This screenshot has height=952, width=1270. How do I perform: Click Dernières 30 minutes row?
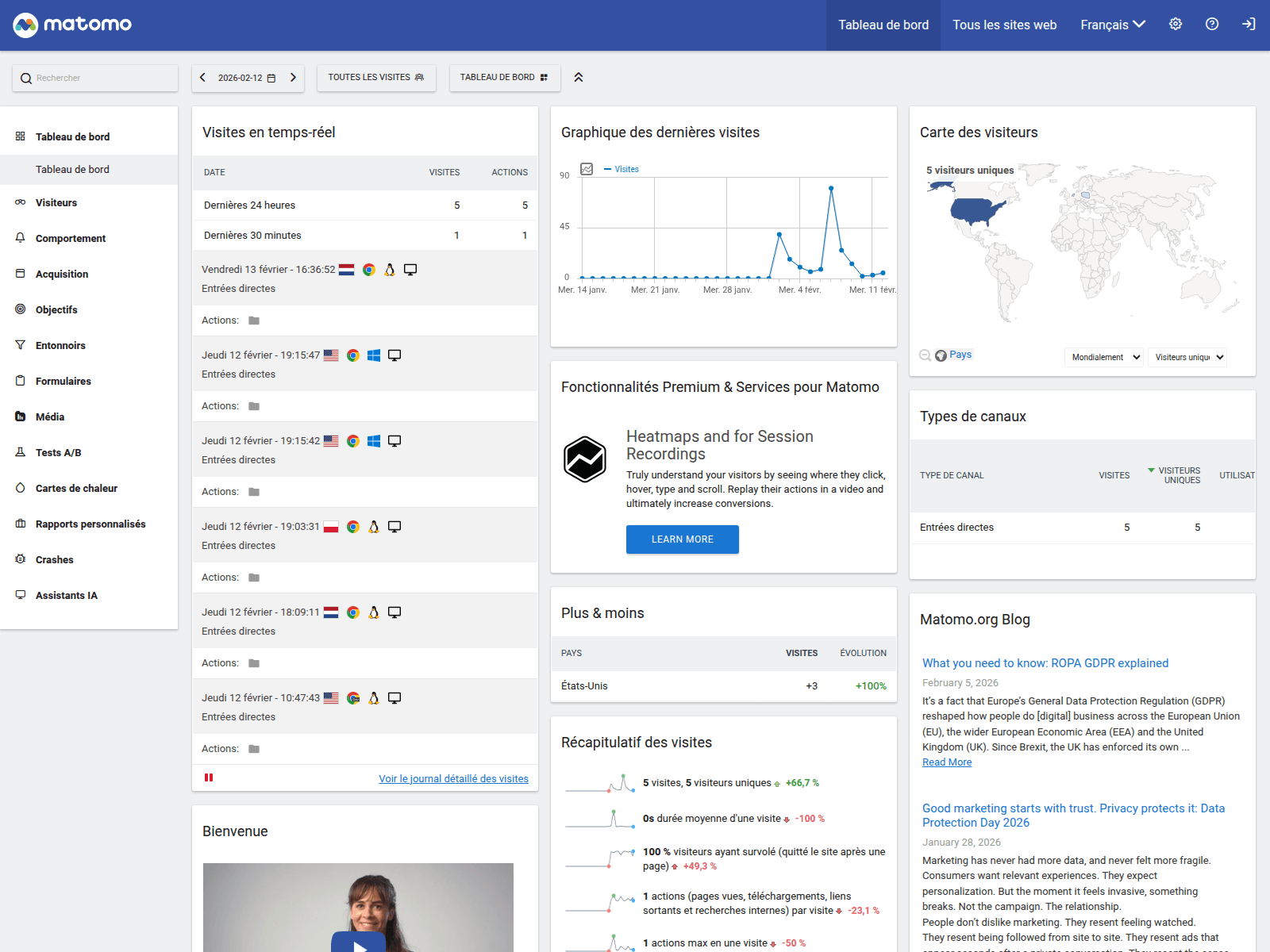pyautogui.click(x=365, y=236)
